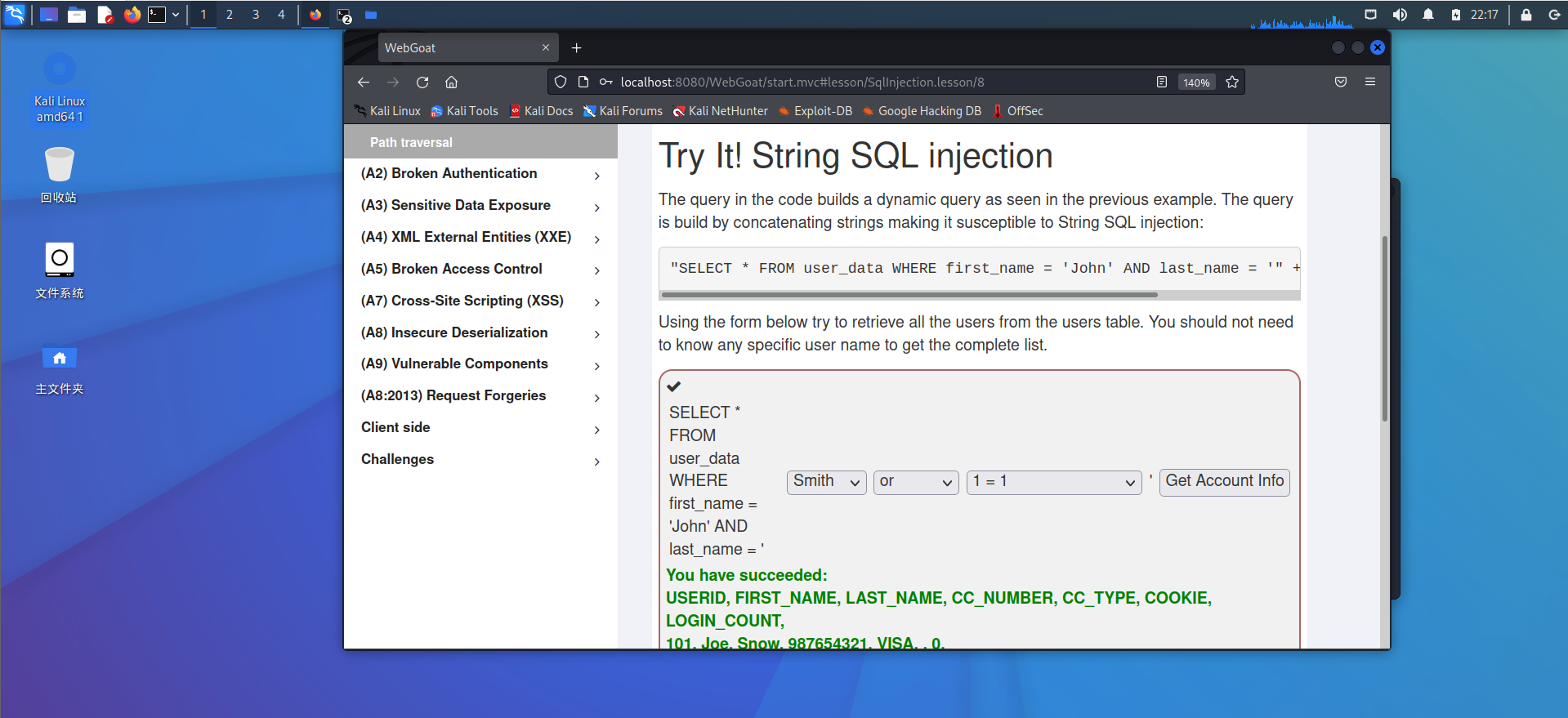Open the Smith last name dropdown
Image resolution: width=1568 pixels, height=718 pixels.
[x=826, y=482]
